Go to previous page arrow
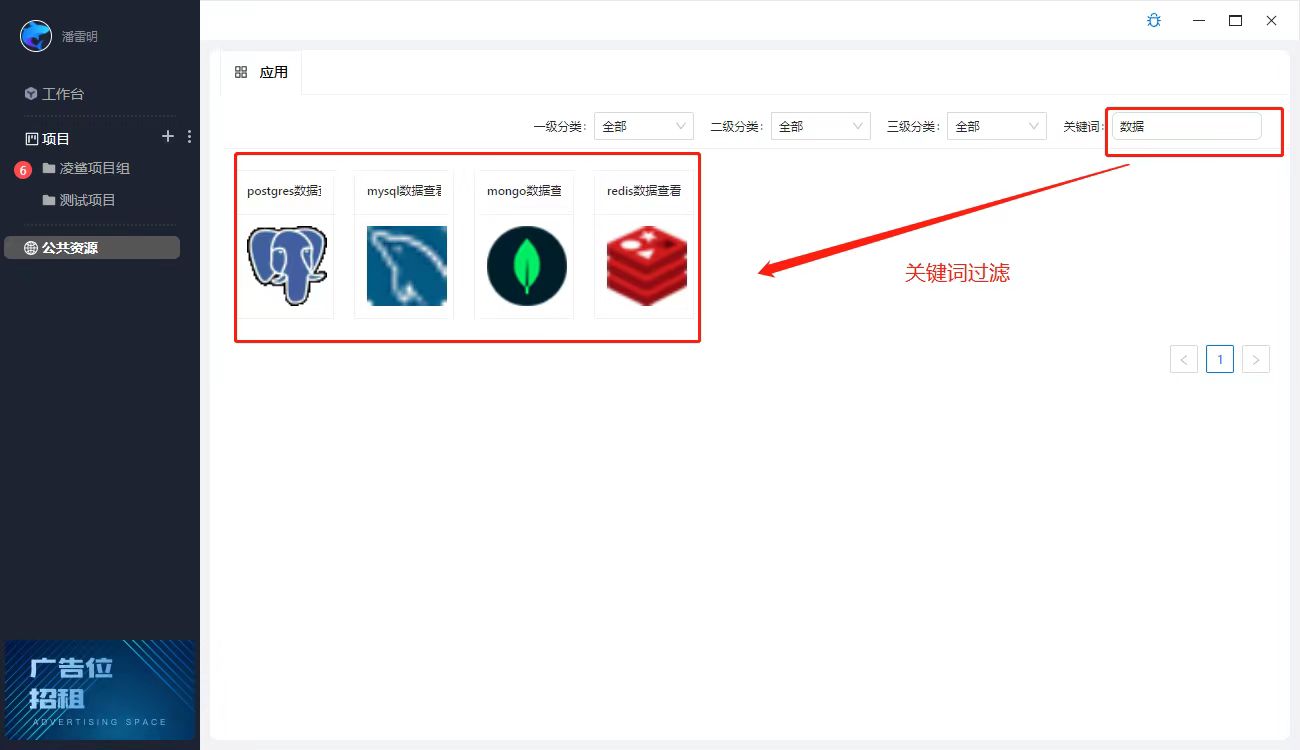Screen dimensions: 1300x750 pyautogui.click(x=1184, y=359)
